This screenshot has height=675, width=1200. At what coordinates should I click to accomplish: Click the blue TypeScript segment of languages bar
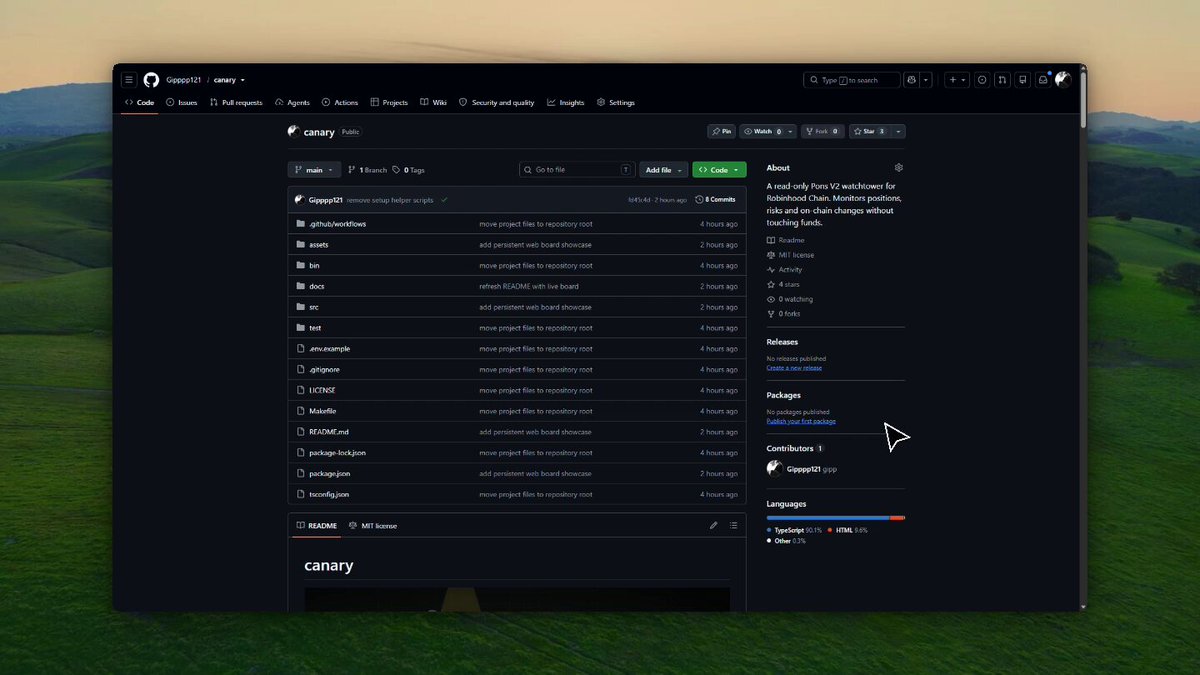tap(828, 517)
